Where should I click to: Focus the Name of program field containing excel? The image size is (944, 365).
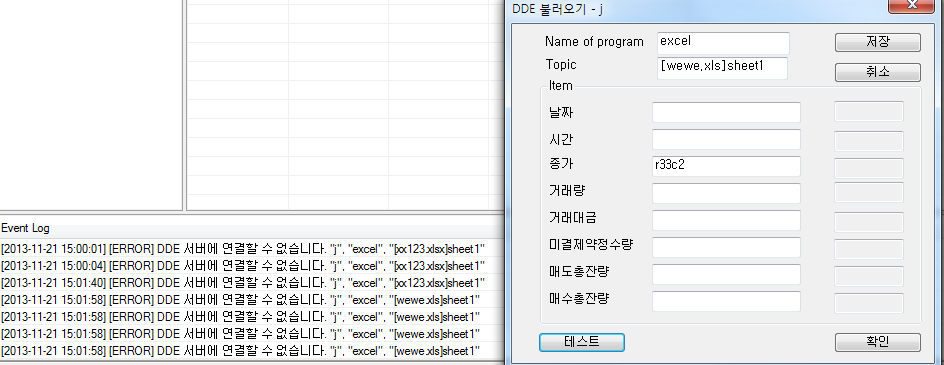click(723, 43)
